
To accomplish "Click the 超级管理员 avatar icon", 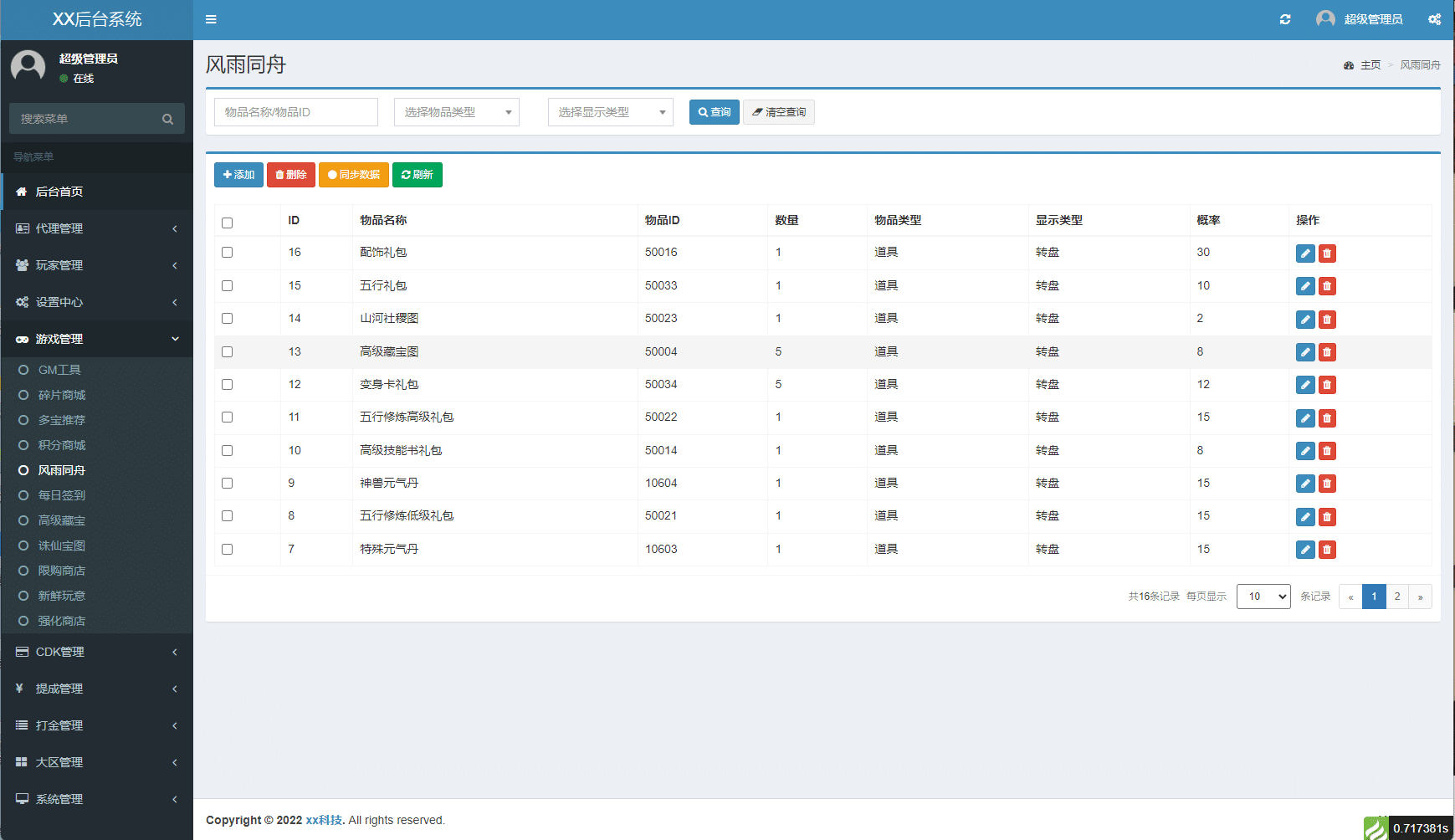I will [x=1324, y=18].
